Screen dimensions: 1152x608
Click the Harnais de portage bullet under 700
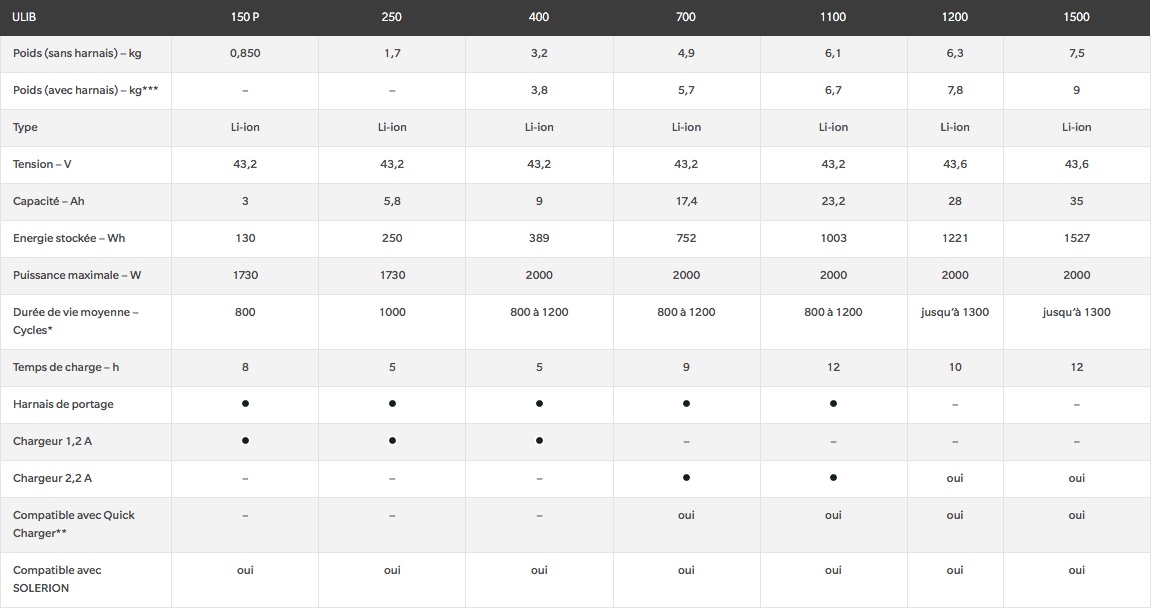click(x=686, y=404)
